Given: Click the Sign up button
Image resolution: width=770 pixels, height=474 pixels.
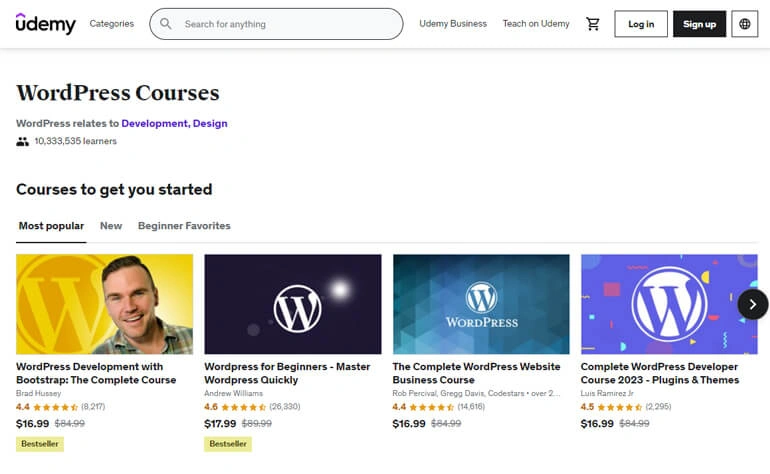Looking at the screenshot, I should pyautogui.click(x=699, y=24).
